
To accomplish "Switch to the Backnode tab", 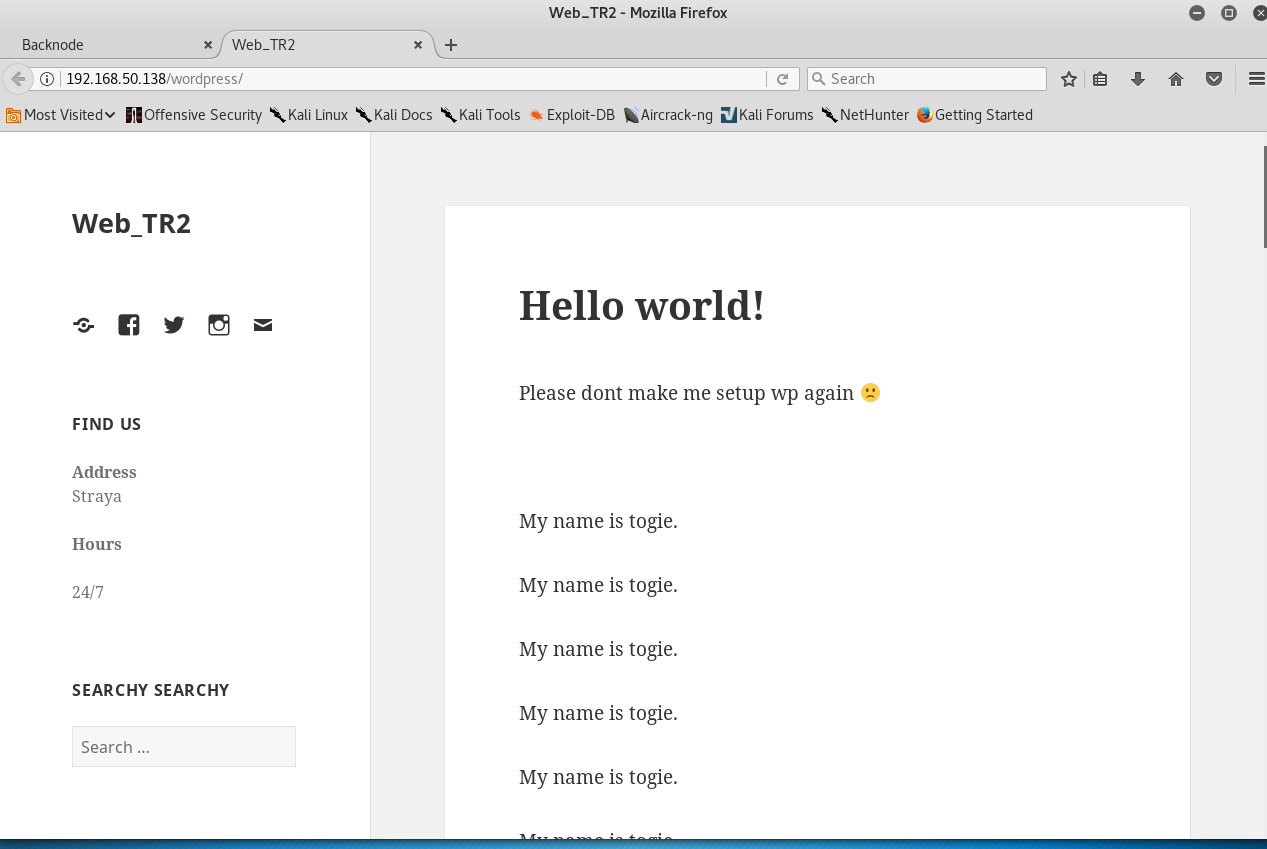I will point(110,45).
